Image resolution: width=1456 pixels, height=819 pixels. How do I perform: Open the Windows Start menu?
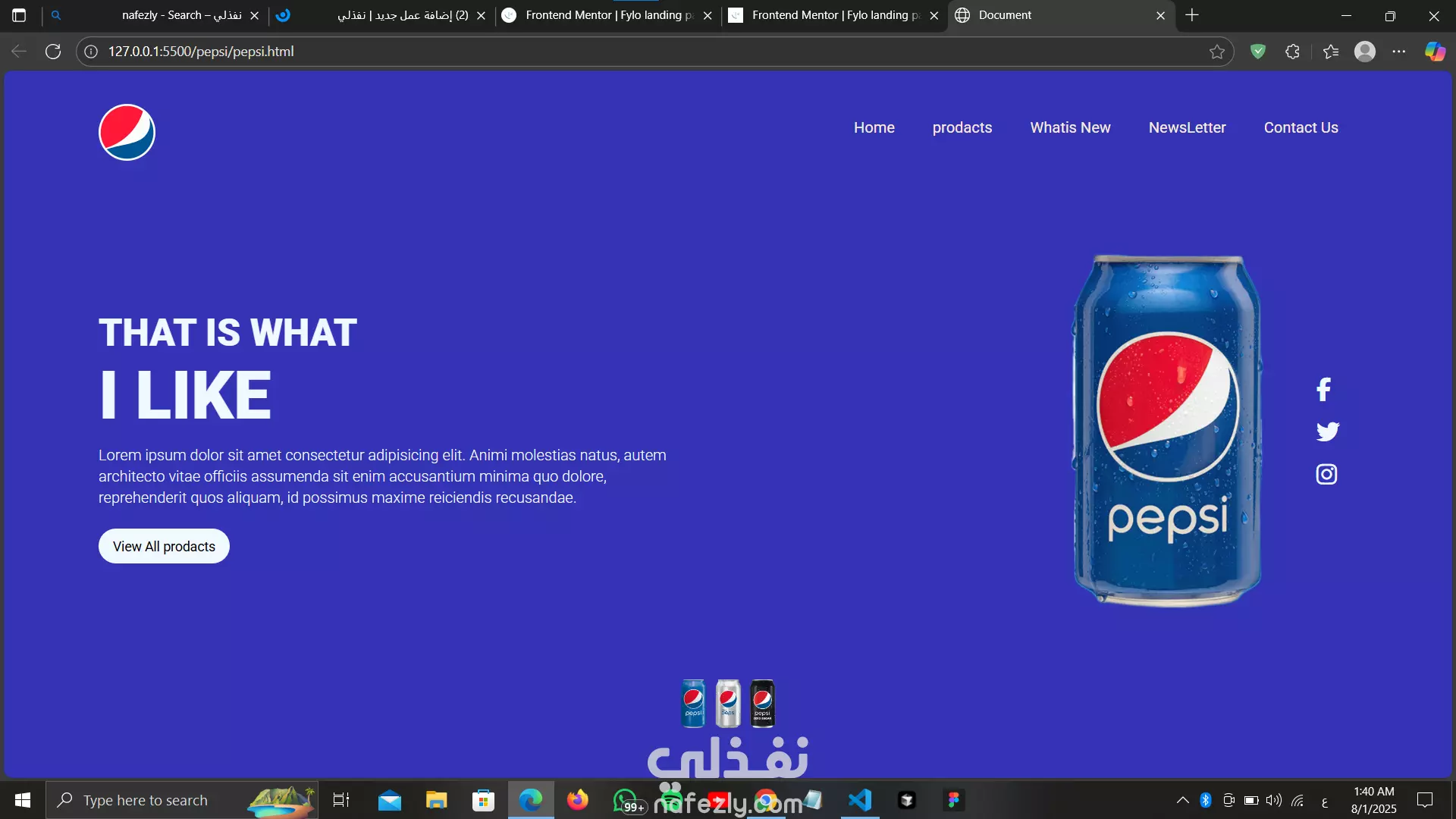click(x=23, y=800)
